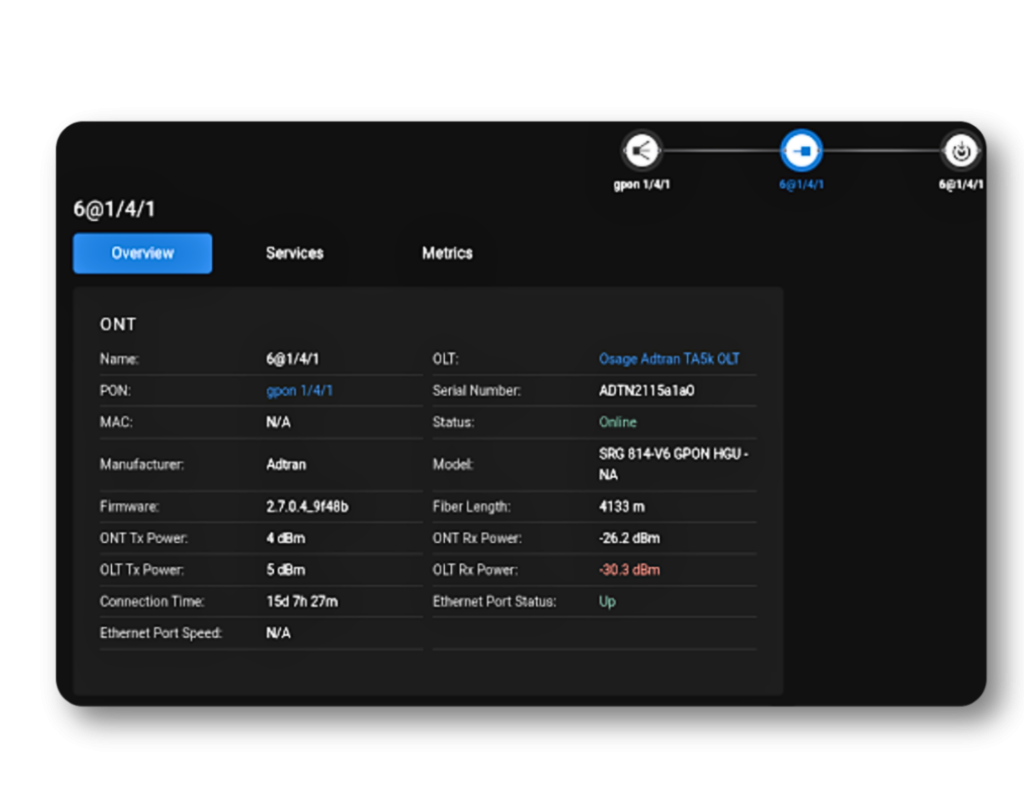Click the 6@1/4/1 page heading
1024x792 pixels.
click(114, 209)
